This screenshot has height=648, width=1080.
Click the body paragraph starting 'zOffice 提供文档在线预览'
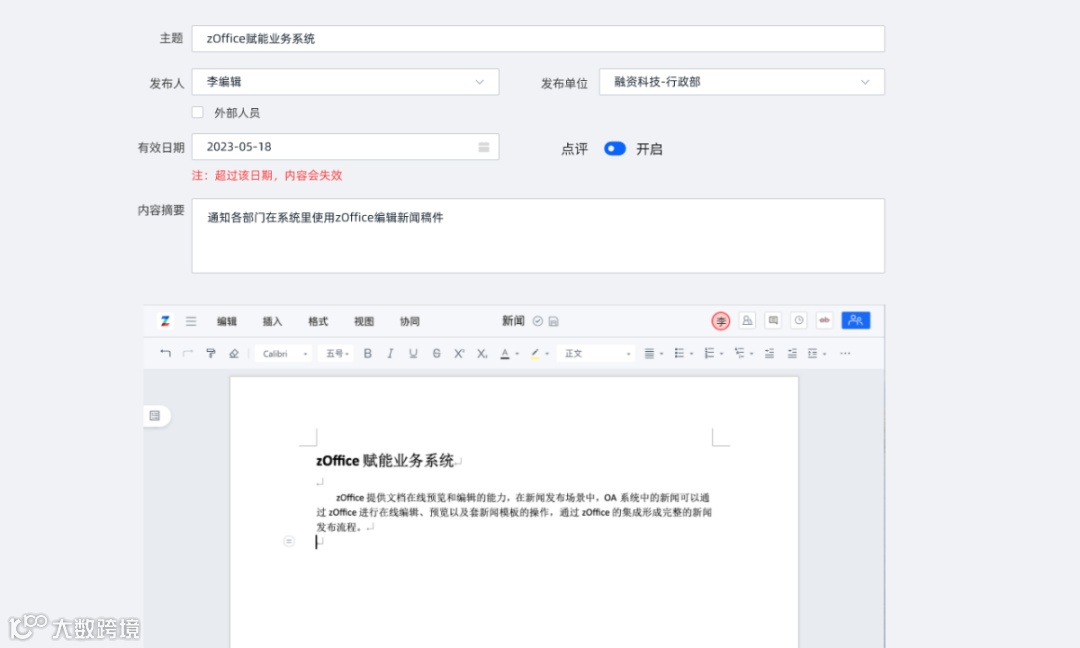(x=514, y=512)
